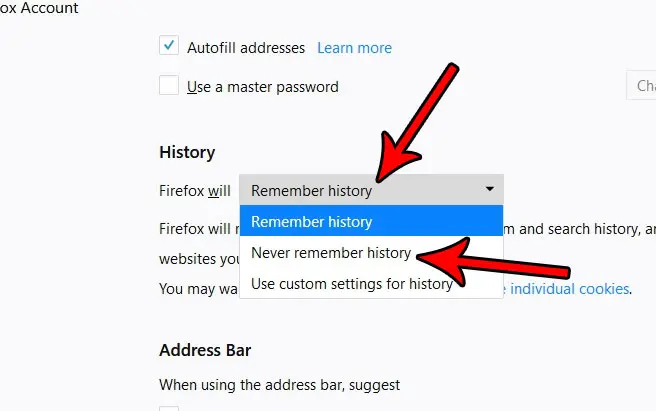Image resolution: width=656 pixels, height=411 pixels.
Task: Click the search history description text
Action: tap(579, 229)
